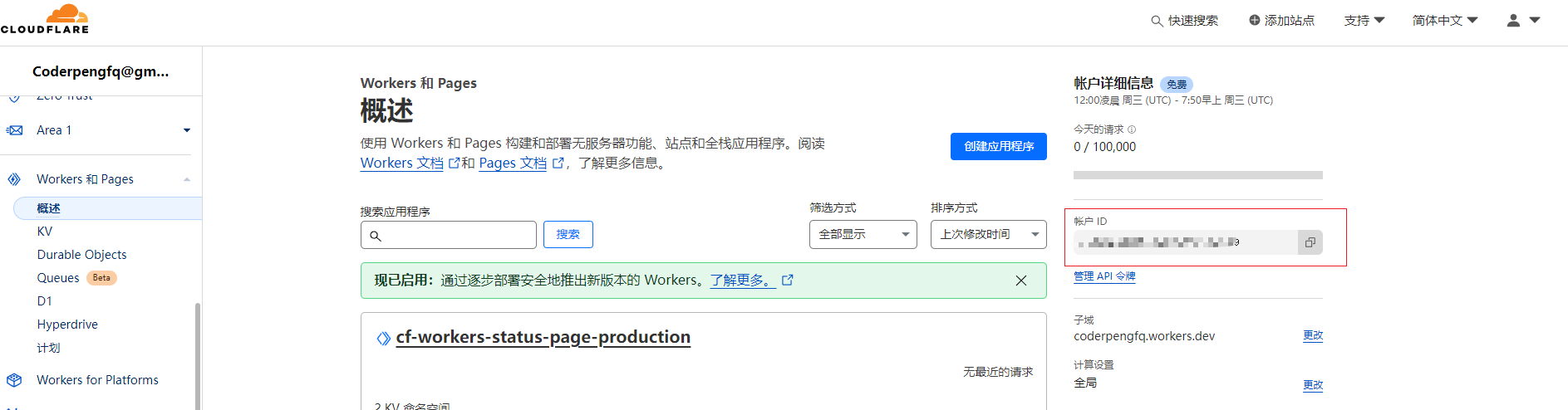Screen dimensions: 1568x410
Task: Copy the account ID with copy icon
Action: (x=1310, y=242)
